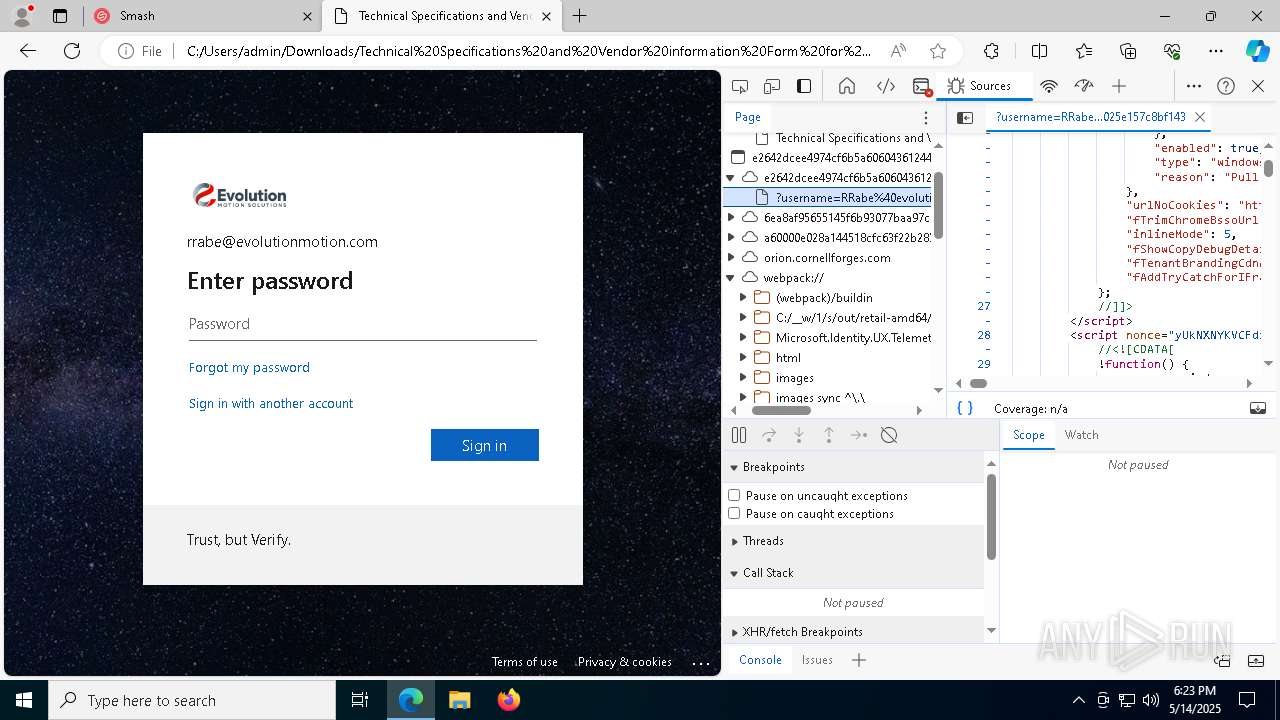Enable Pause on uncaught exceptions
Screen dimensions: 1280x720
[x=734, y=495]
